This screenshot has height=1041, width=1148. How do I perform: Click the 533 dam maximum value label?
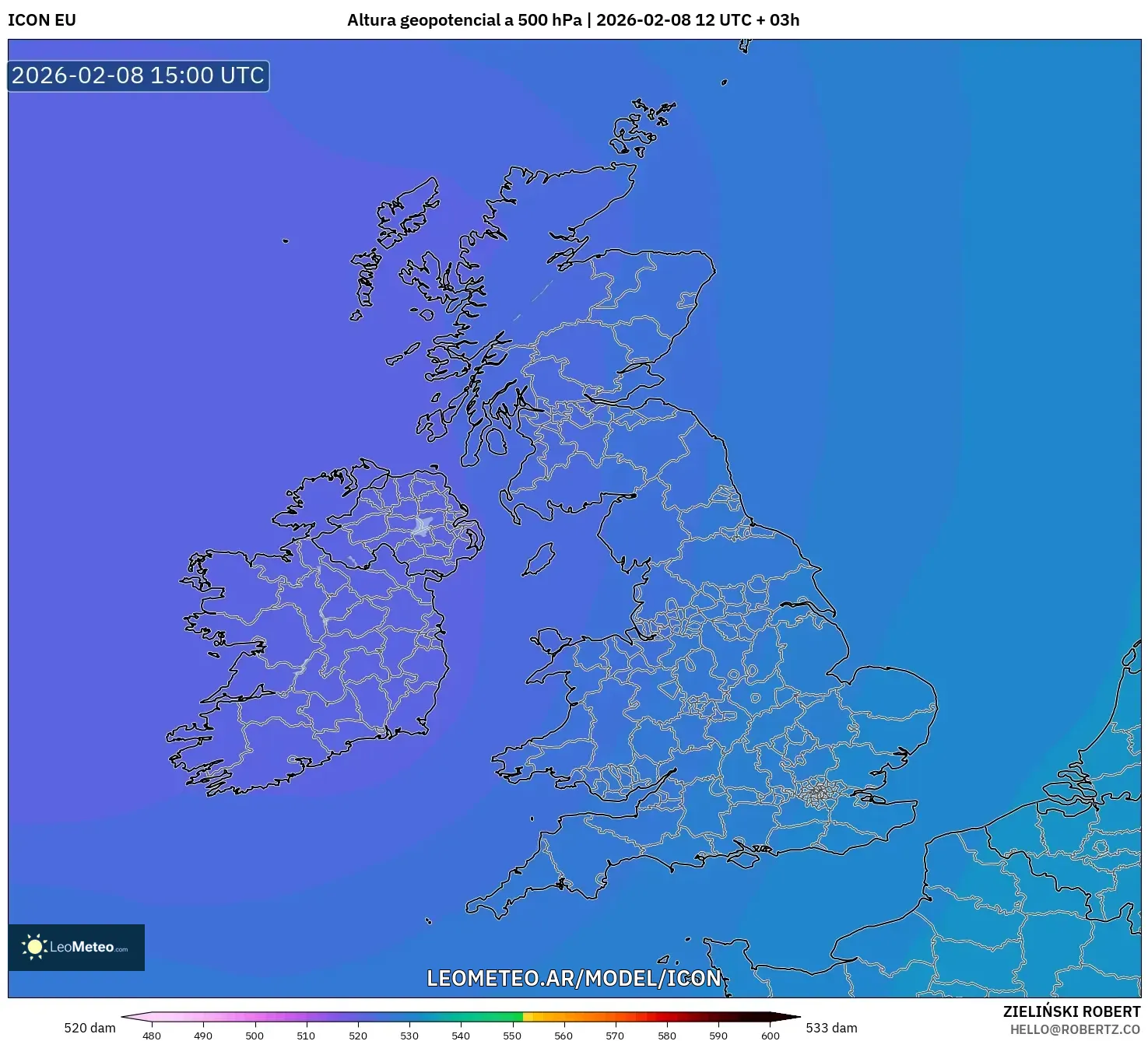tap(831, 1028)
